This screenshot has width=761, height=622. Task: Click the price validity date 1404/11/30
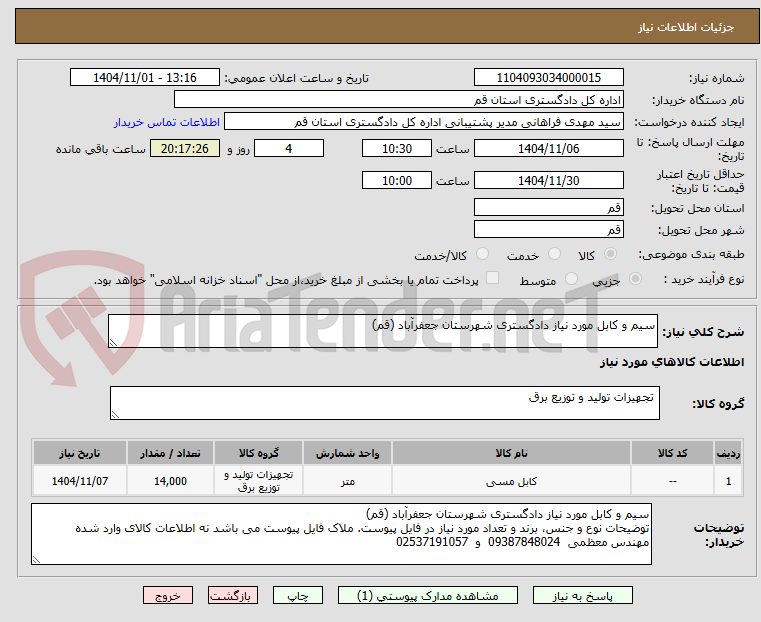pyautogui.click(x=548, y=180)
